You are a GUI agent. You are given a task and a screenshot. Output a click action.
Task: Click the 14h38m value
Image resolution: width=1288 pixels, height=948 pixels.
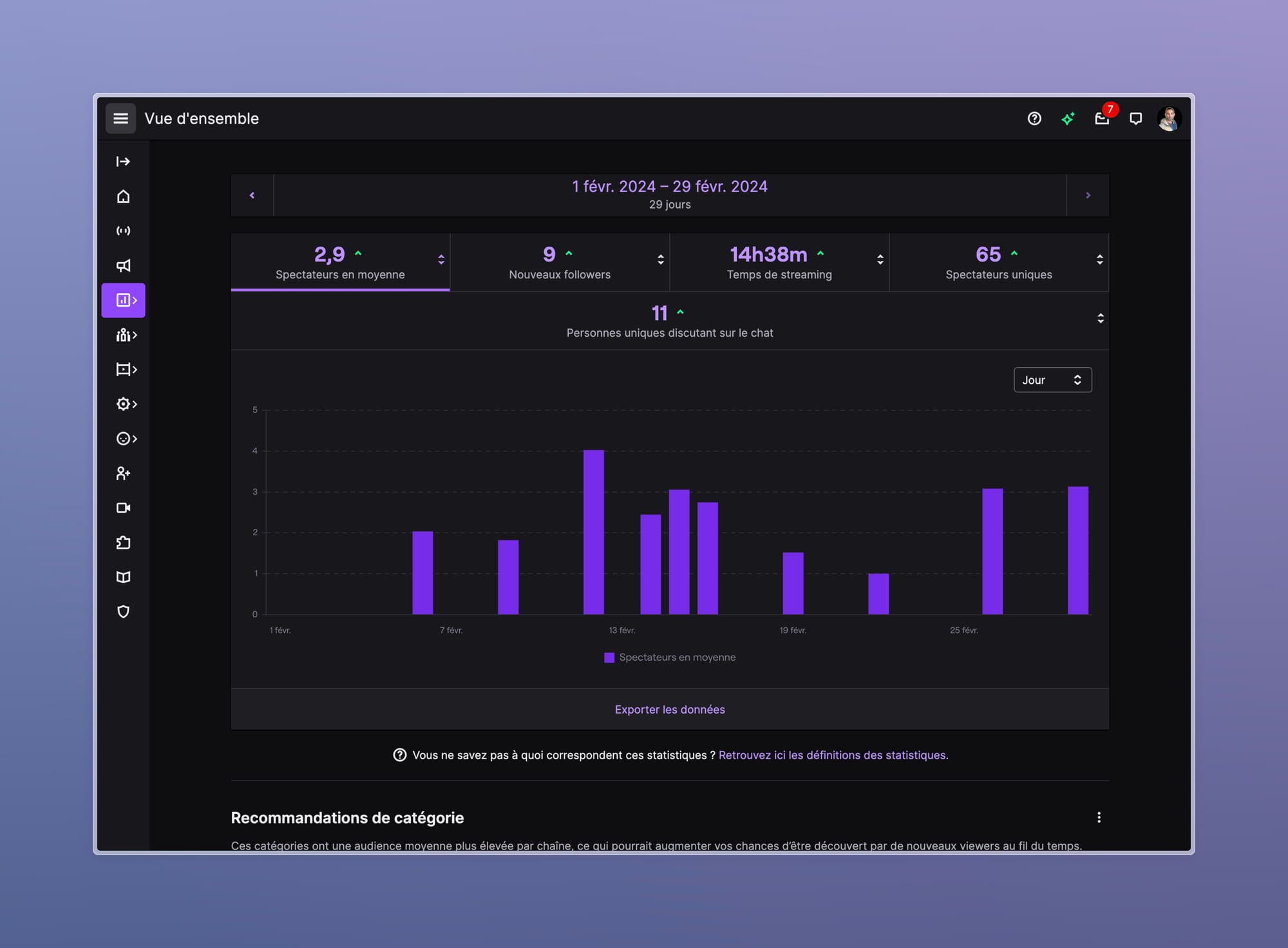pyautogui.click(x=768, y=254)
